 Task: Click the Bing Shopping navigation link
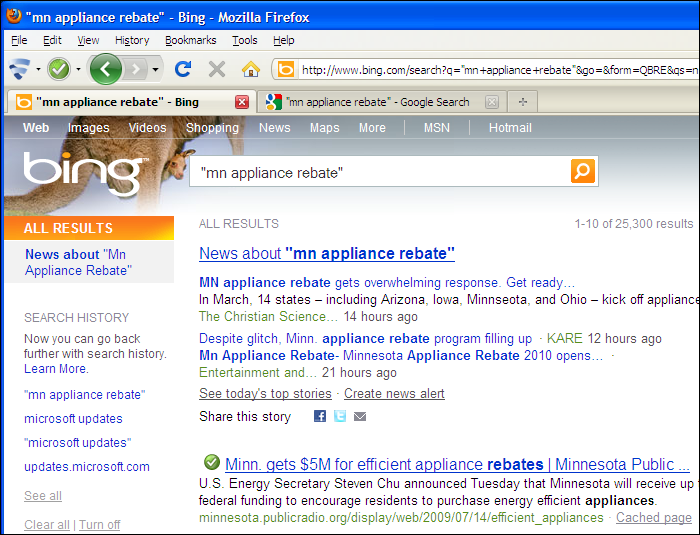[x=212, y=128]
